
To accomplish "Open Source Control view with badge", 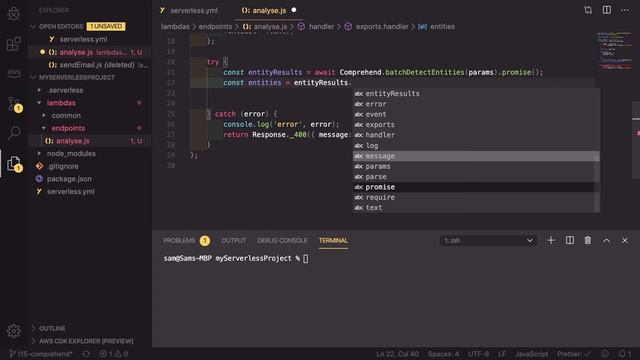I will pyautogui.click(x=15, y=104).
